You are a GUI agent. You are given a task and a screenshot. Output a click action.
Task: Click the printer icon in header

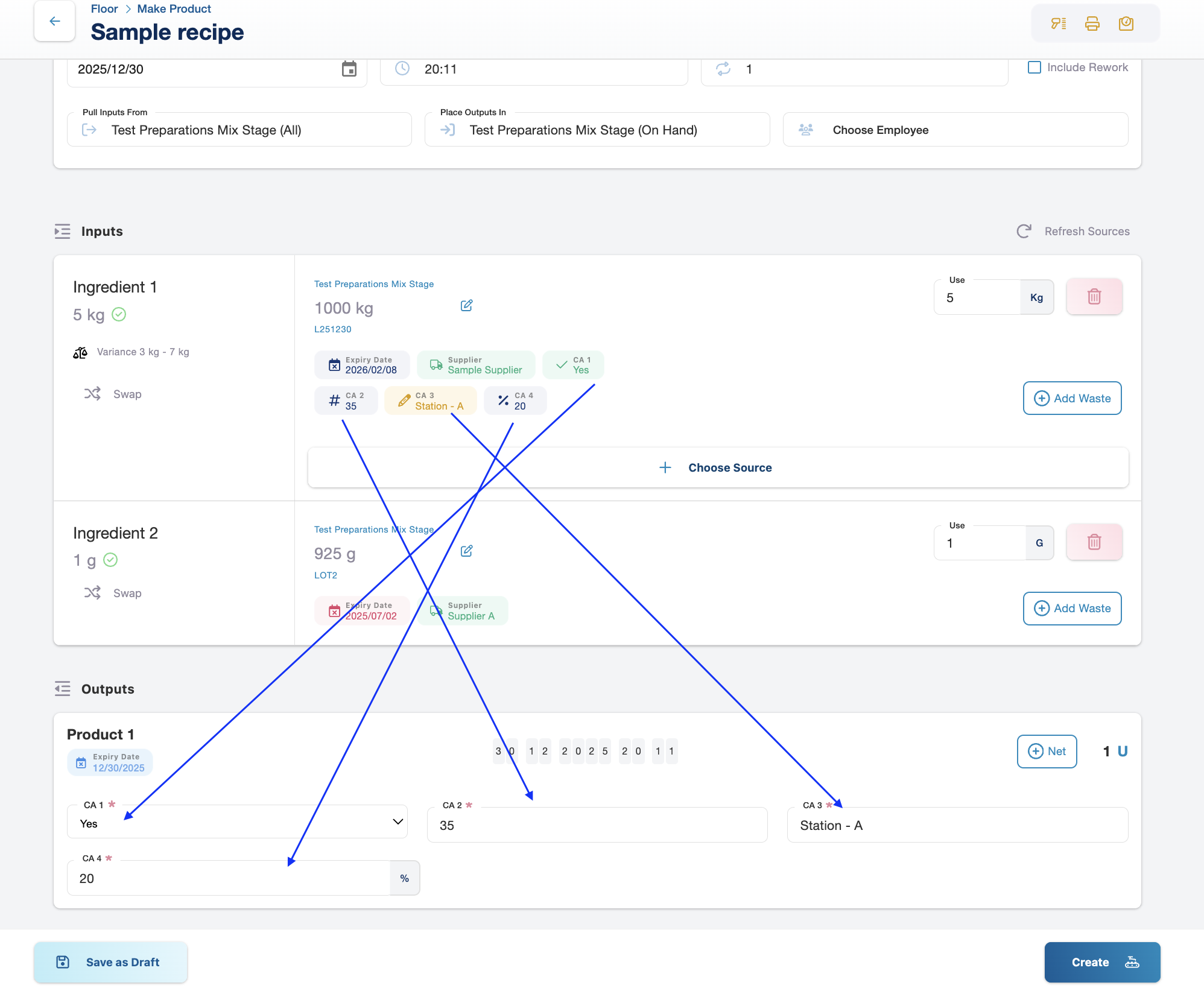point(1092,24)
